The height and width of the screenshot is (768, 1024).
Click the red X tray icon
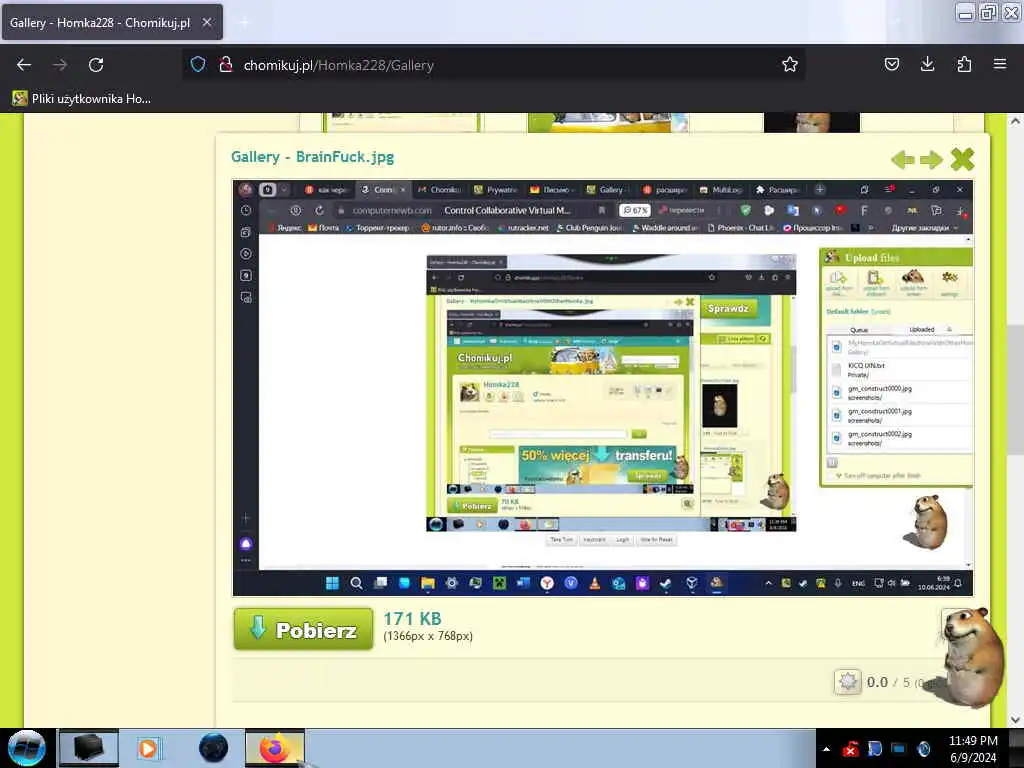point(850,749)
